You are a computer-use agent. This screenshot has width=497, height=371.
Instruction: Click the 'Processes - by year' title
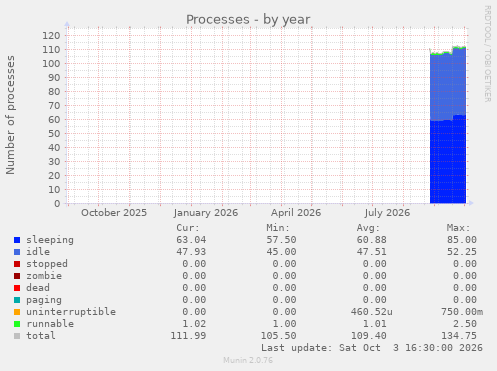(248, 20)
